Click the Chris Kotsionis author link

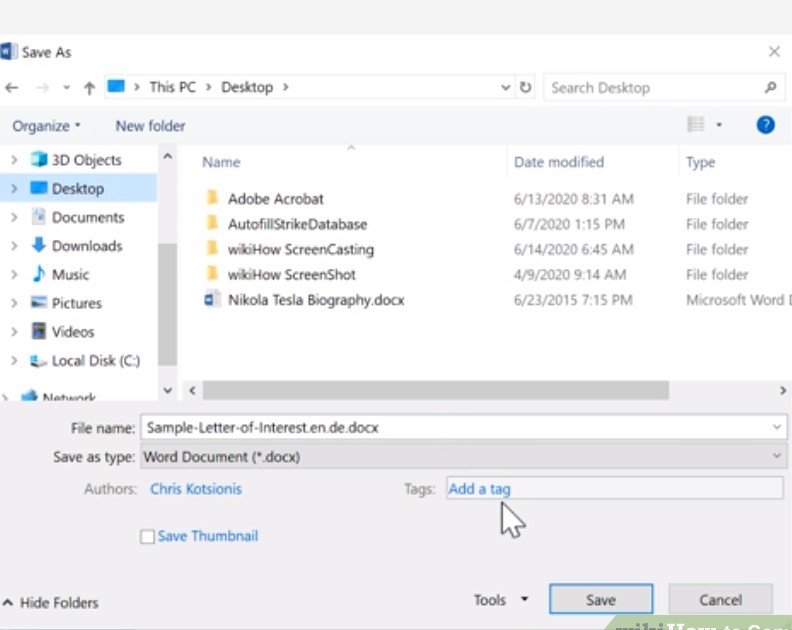[x=196, y=489]
